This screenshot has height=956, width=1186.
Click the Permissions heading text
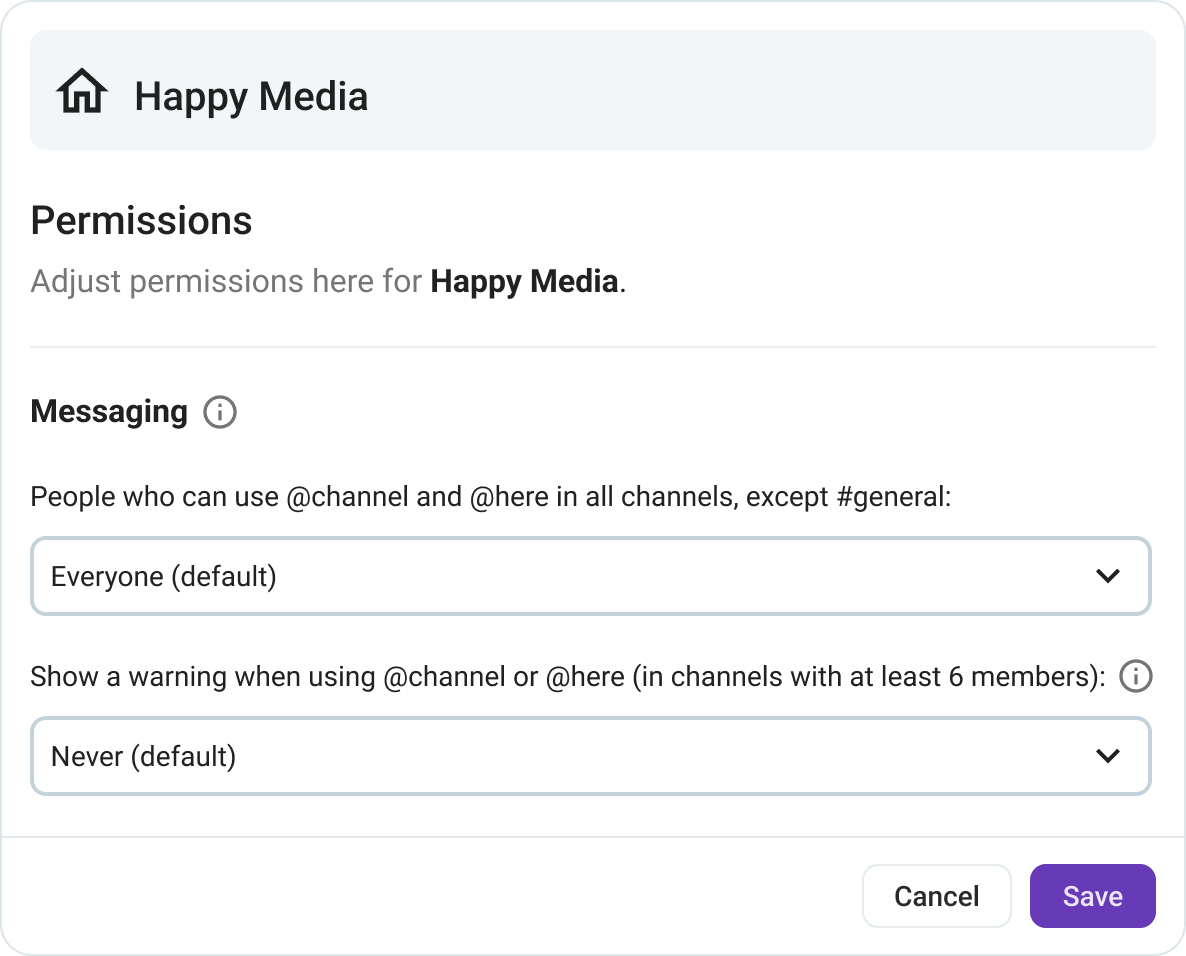click(x=141, y=221)
